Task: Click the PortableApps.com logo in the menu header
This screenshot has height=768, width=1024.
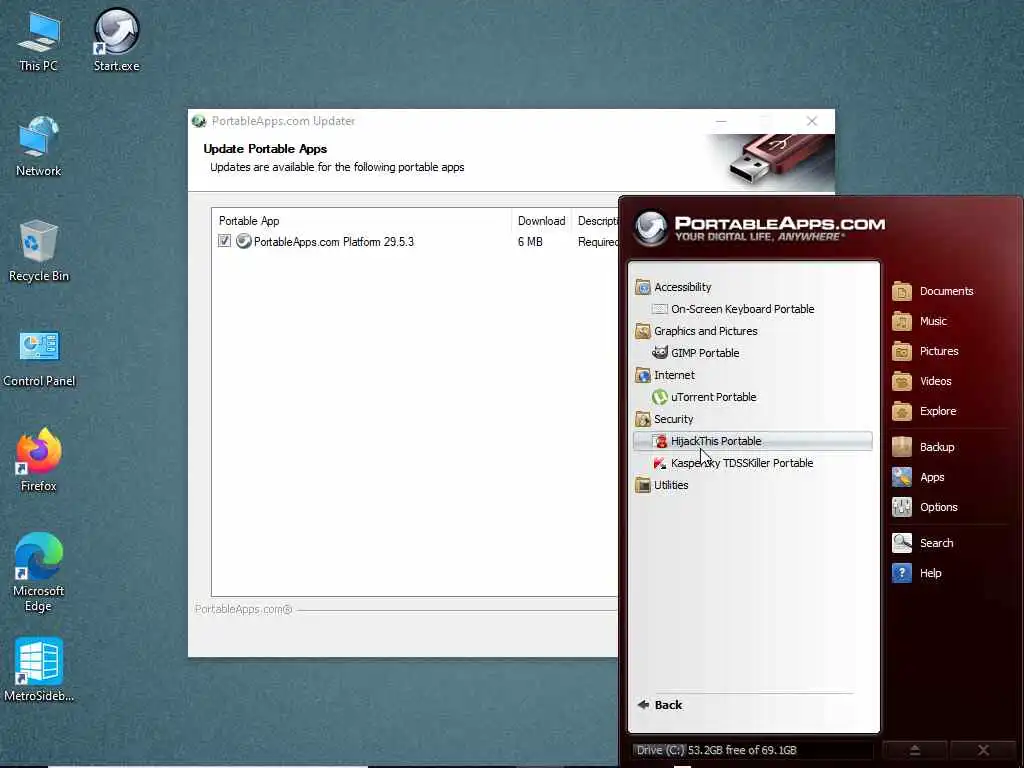Action: [760, 228]
